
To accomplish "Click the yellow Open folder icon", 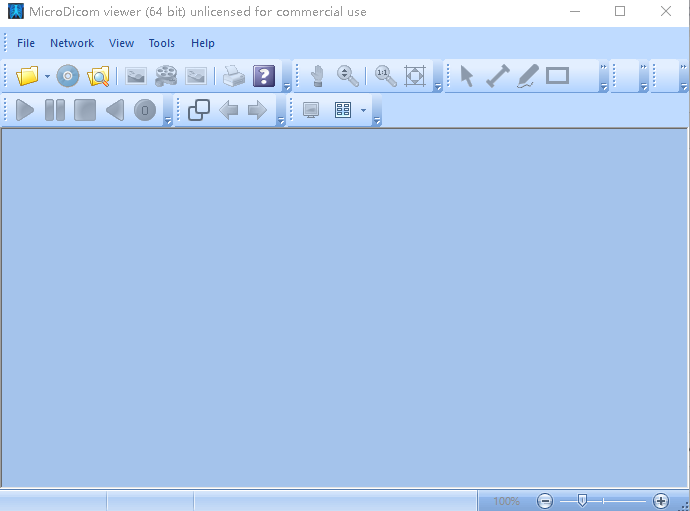I will pyautogui.click(x=27, y=76).
